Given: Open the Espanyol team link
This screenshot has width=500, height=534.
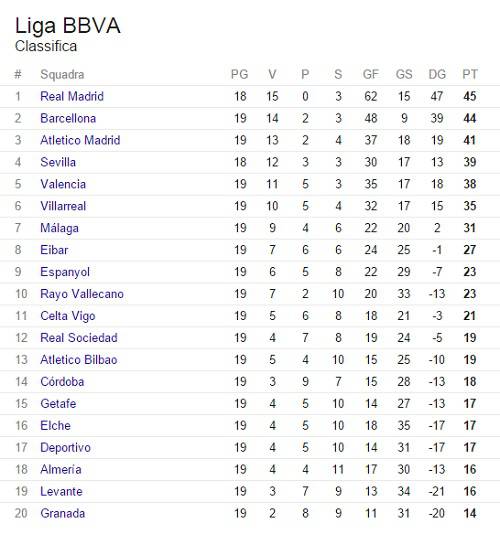Looking at the screenshot, I should (65, 272).
